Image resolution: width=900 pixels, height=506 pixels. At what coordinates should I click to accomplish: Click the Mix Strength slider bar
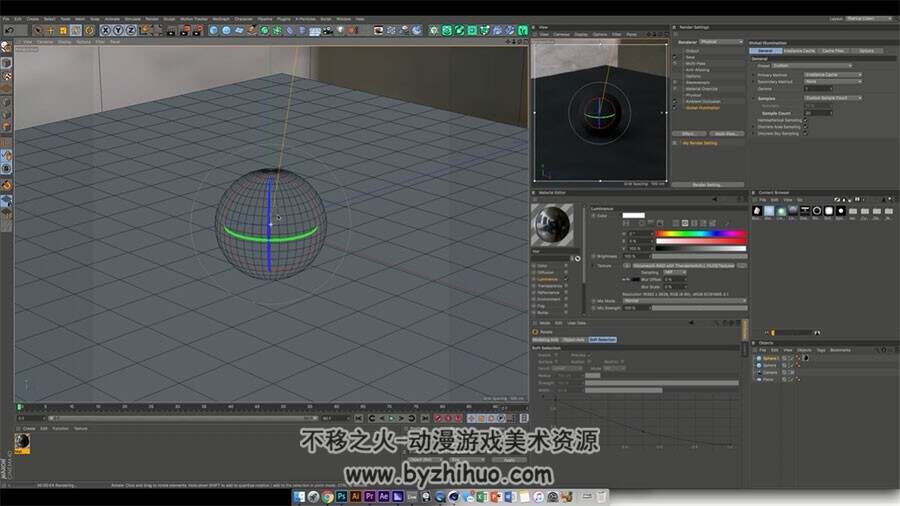click(699, 308)
